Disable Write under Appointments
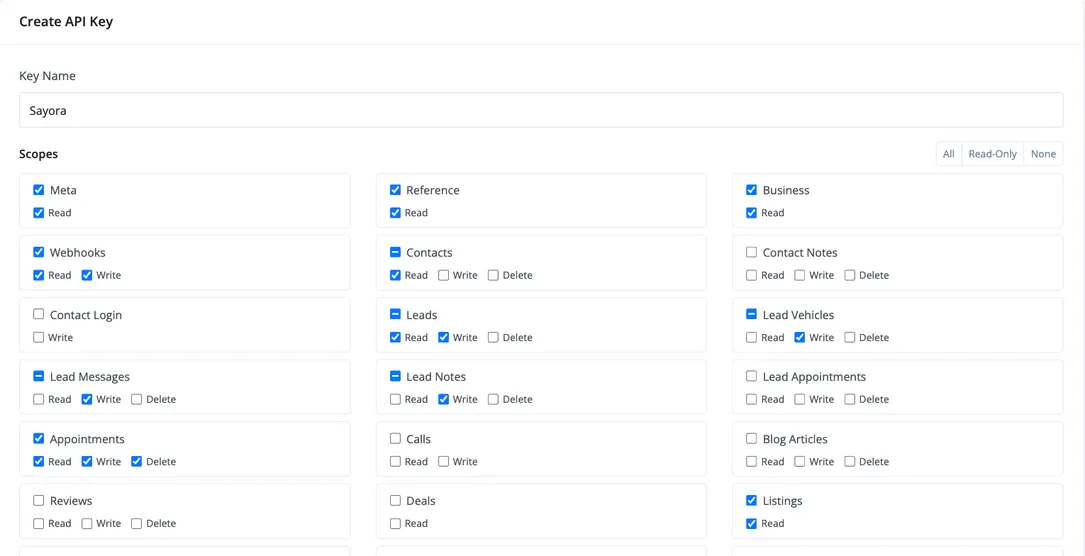 coord(86,461)
